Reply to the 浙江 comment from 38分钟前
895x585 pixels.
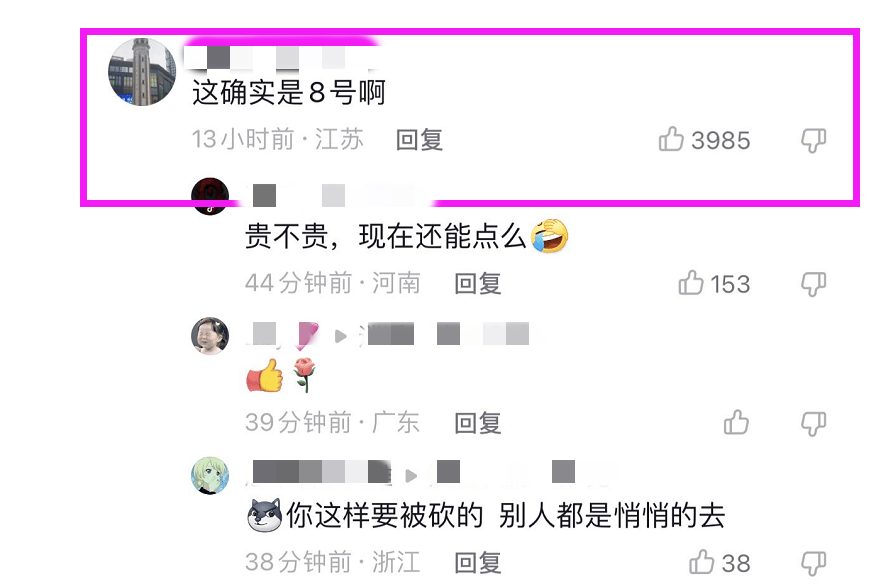(478, 563)
